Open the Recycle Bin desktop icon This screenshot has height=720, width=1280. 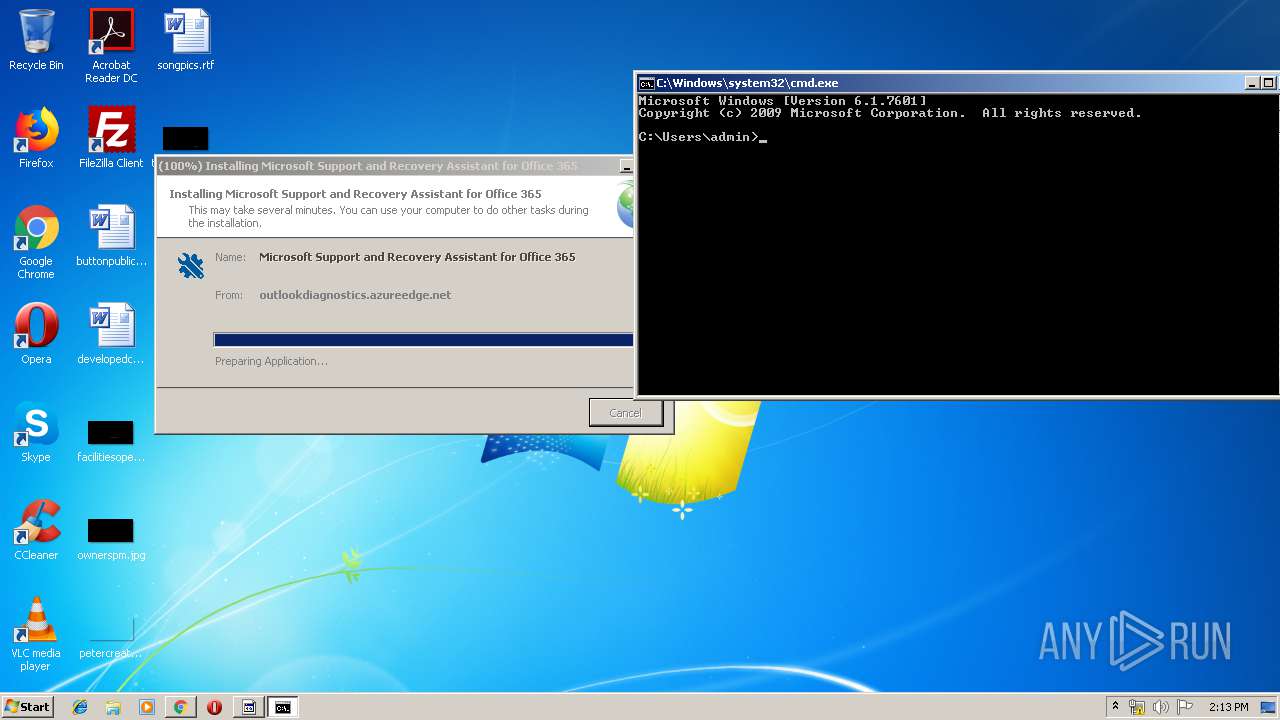coord(36,40)
